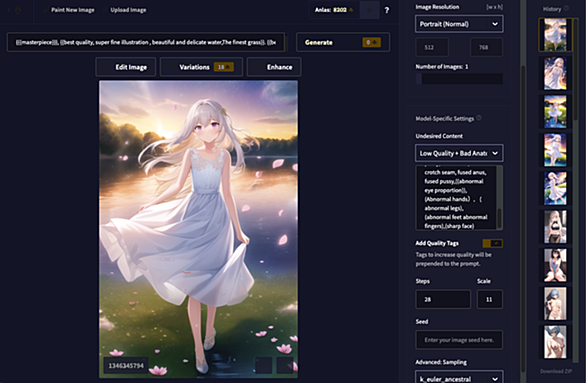Click the Edit Image button

pyautogui.click(x=126, y=67)
